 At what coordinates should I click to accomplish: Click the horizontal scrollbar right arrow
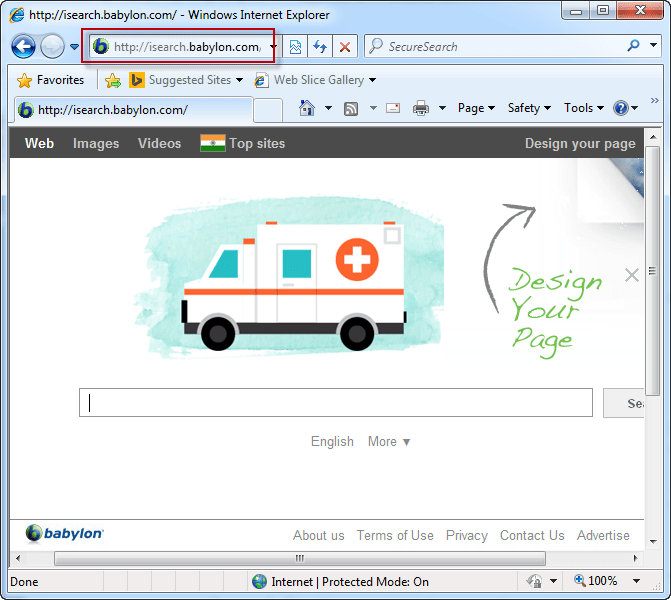635,558
